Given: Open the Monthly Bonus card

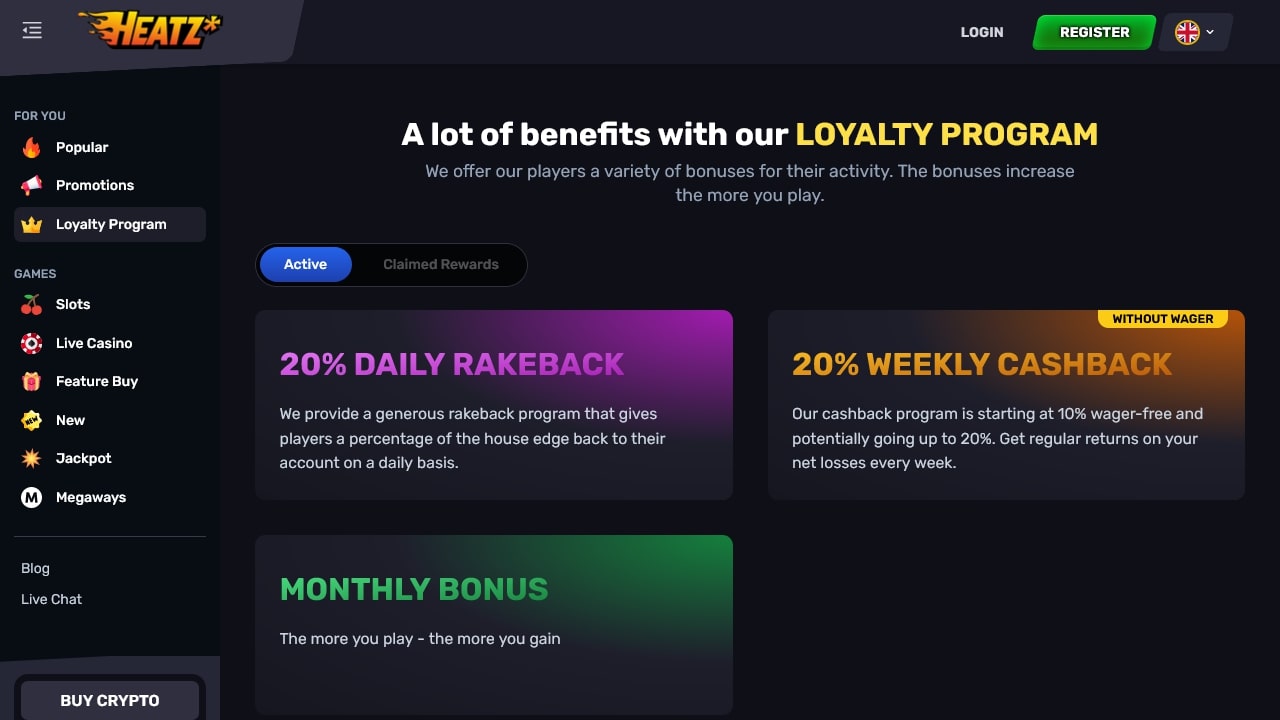Looking at the screenshot, I should [494, 625].
